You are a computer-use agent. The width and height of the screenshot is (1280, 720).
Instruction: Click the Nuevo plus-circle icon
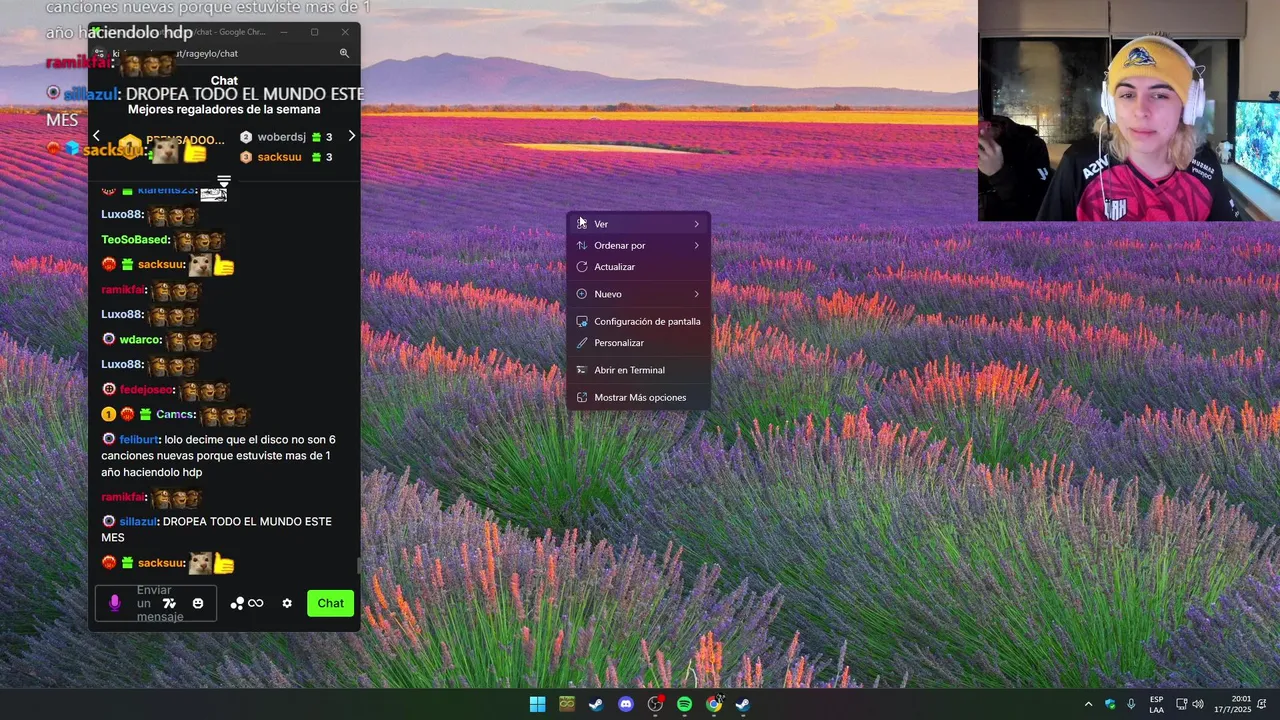point(582,294)
